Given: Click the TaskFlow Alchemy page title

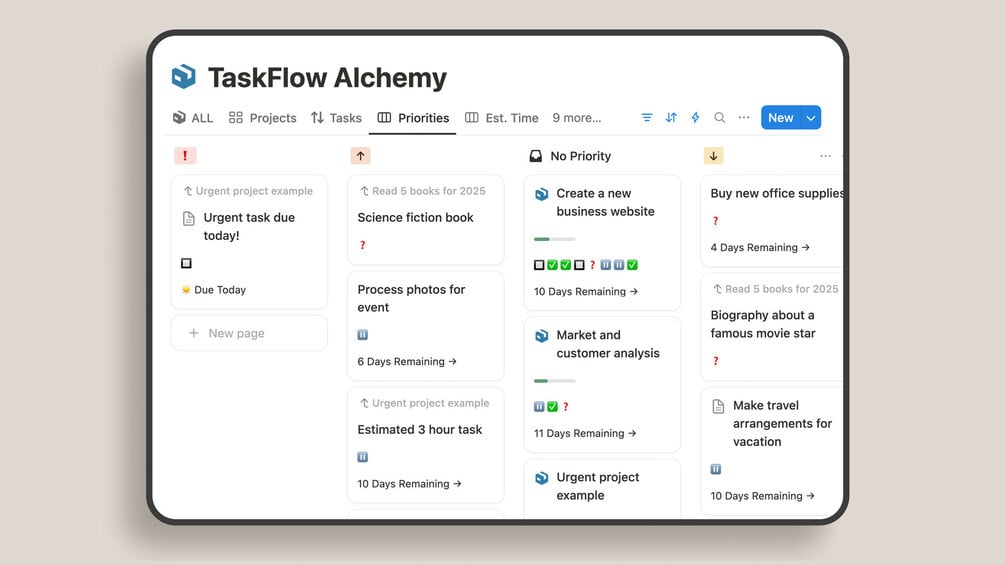Looking at the screenshot, I should [327, 78].
